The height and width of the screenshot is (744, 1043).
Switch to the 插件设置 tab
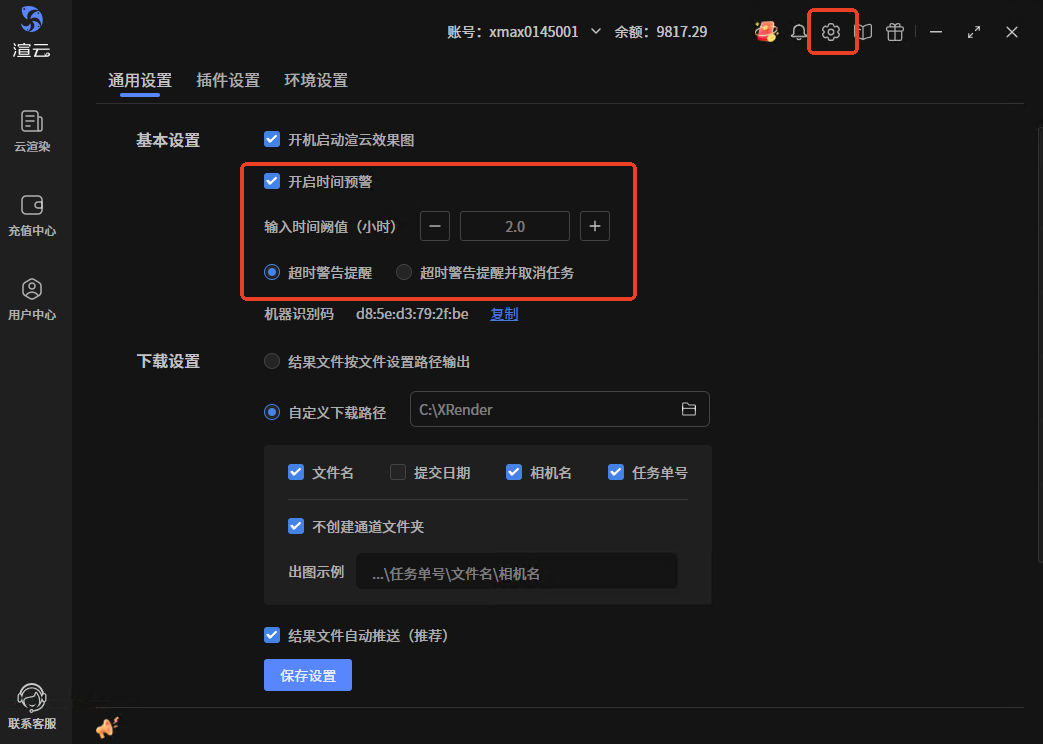coord(228,81)
